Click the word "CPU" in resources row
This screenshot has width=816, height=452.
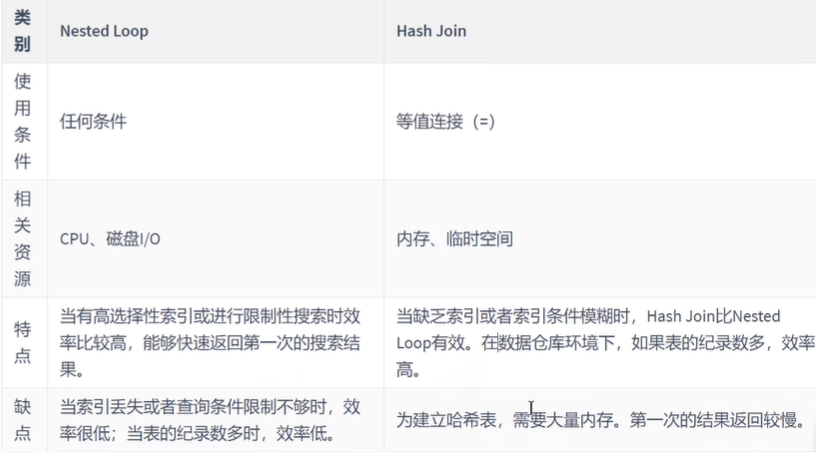tap(74, 239)
